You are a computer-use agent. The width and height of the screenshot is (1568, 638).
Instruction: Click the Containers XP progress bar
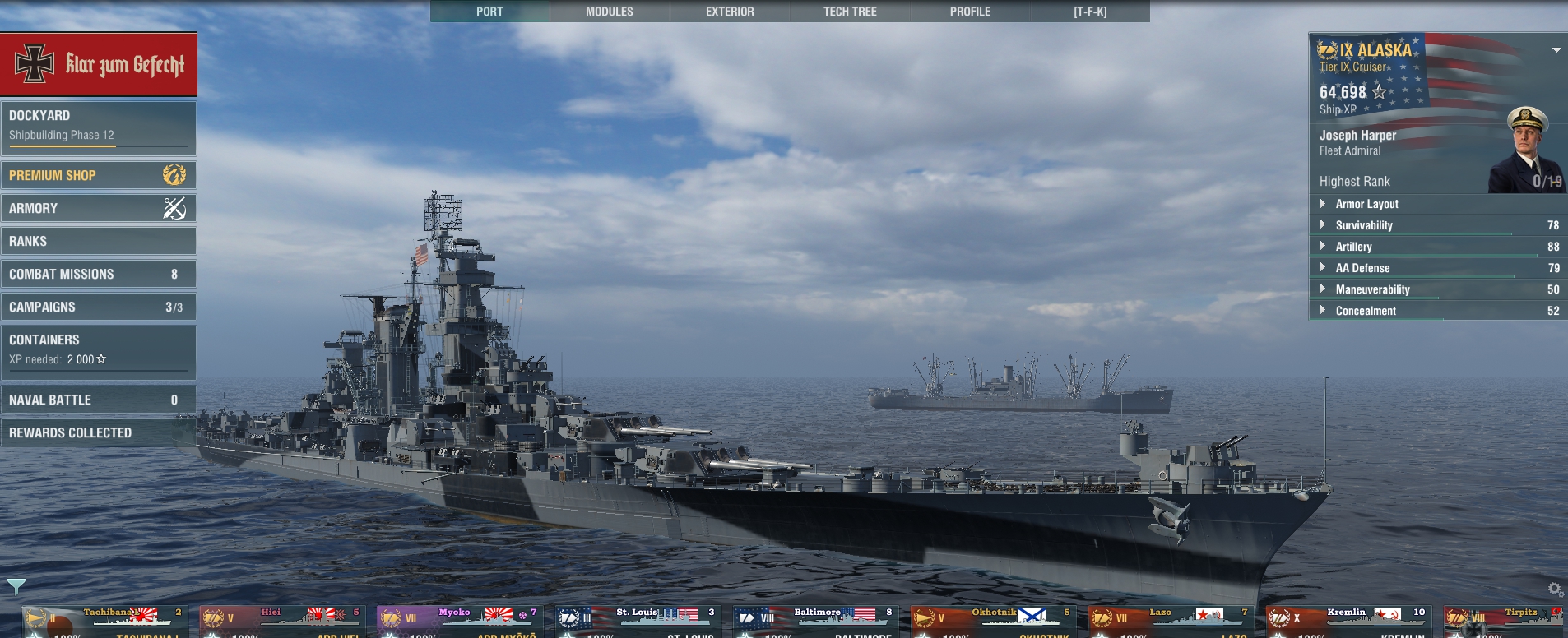98,372
